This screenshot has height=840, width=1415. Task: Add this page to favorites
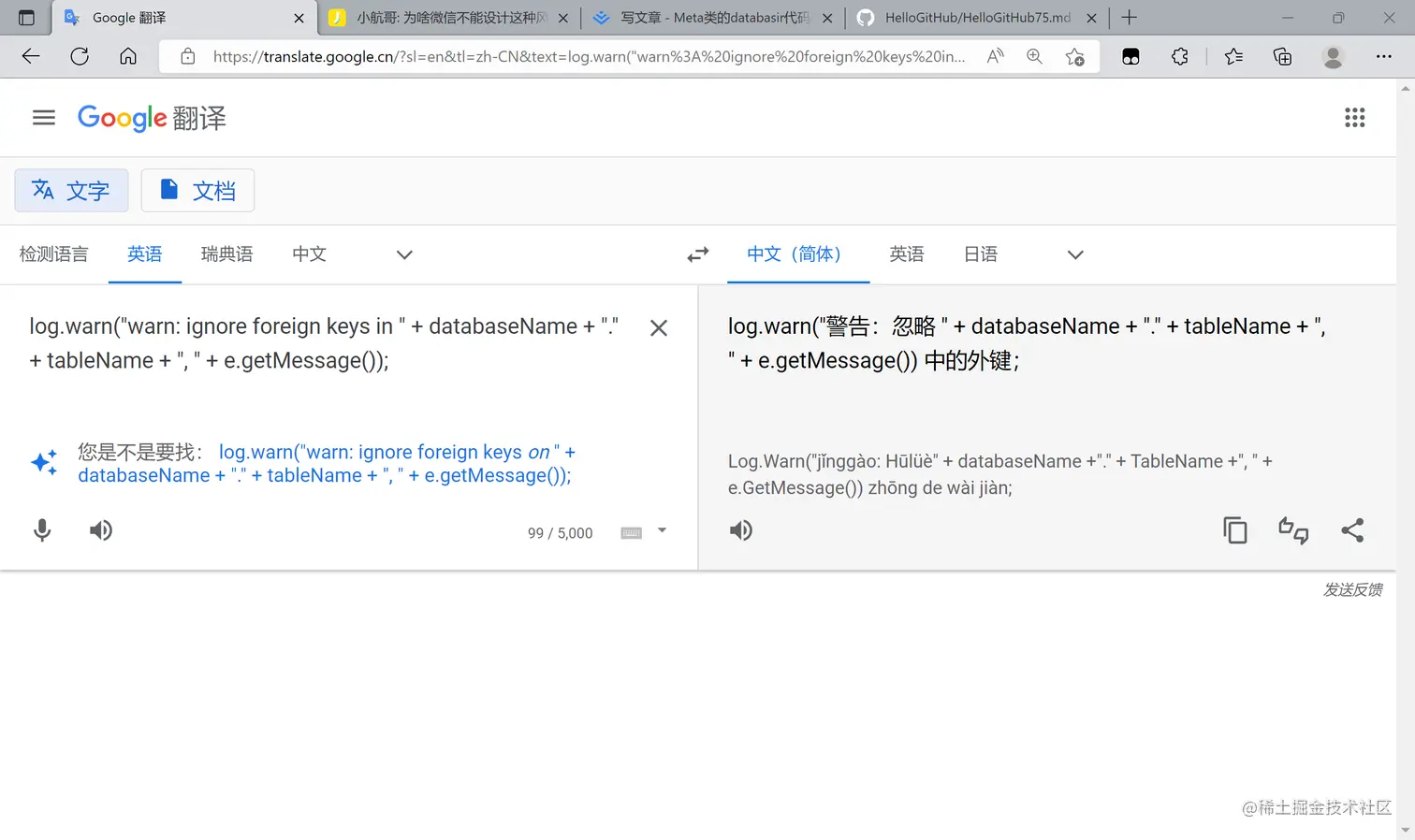[x=1075, y=56]
